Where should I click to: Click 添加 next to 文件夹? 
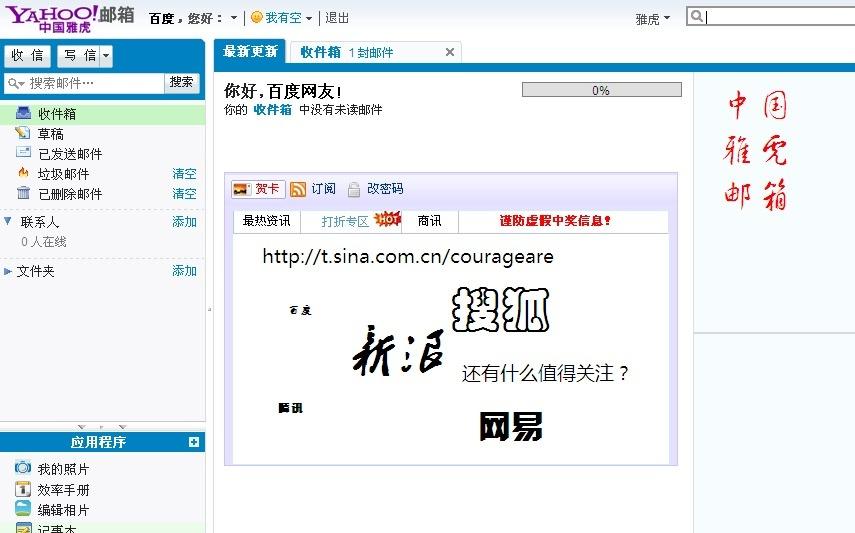pos(184,271)
